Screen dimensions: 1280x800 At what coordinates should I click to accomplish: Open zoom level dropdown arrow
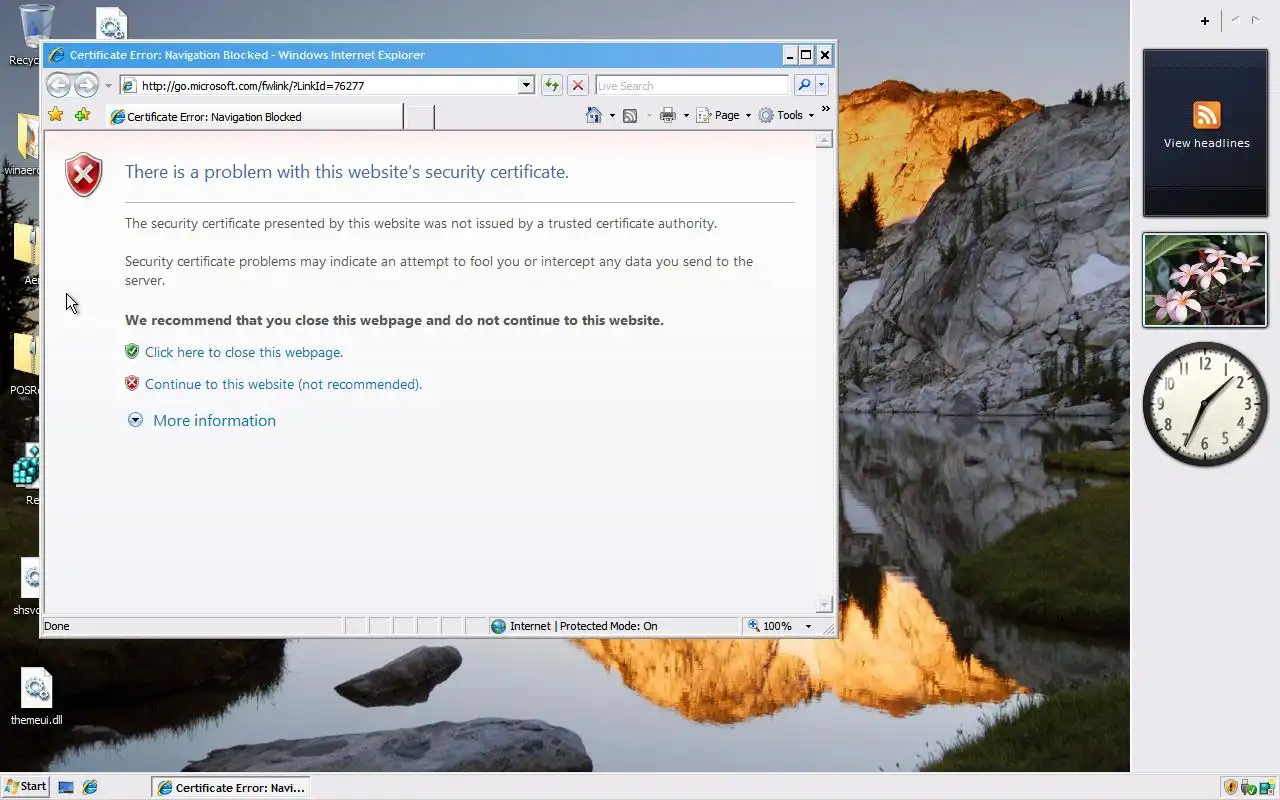(x=808, y=626)
